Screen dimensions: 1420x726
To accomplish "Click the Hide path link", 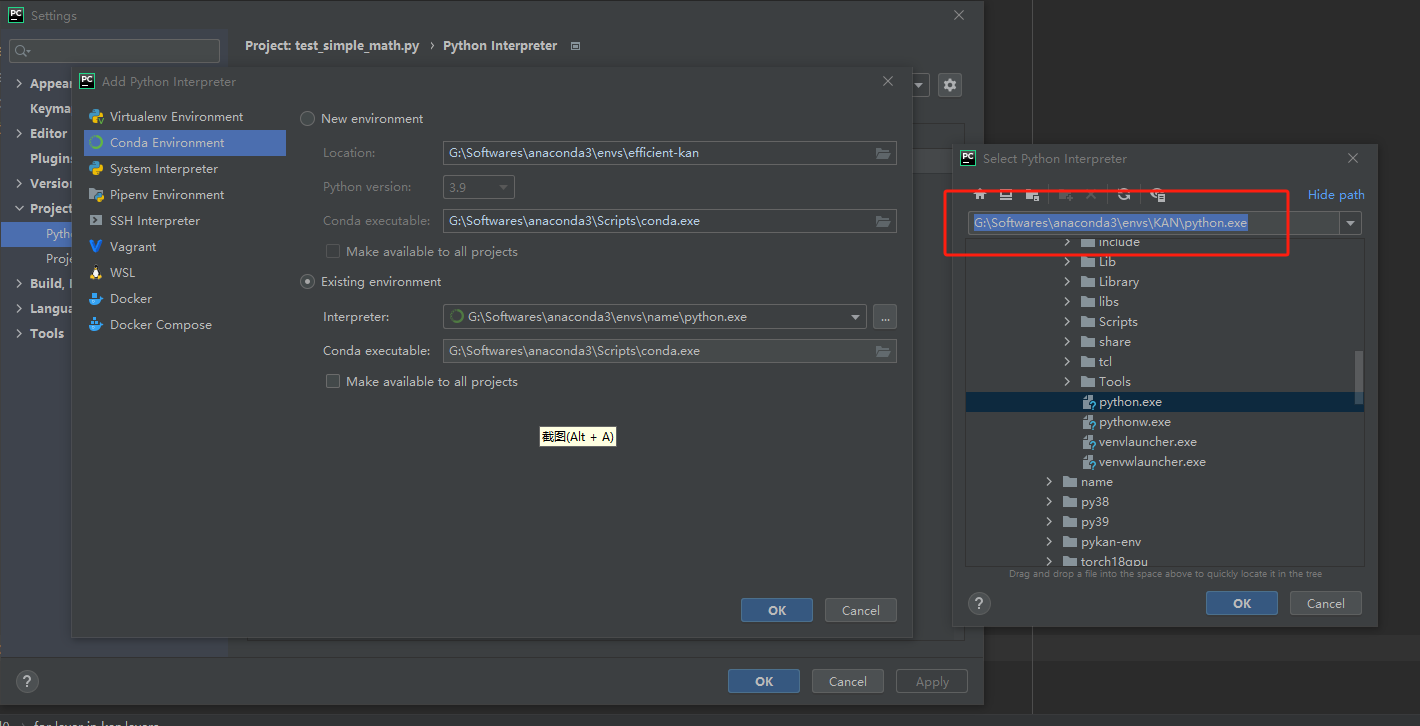I will tap(1336, 195).
